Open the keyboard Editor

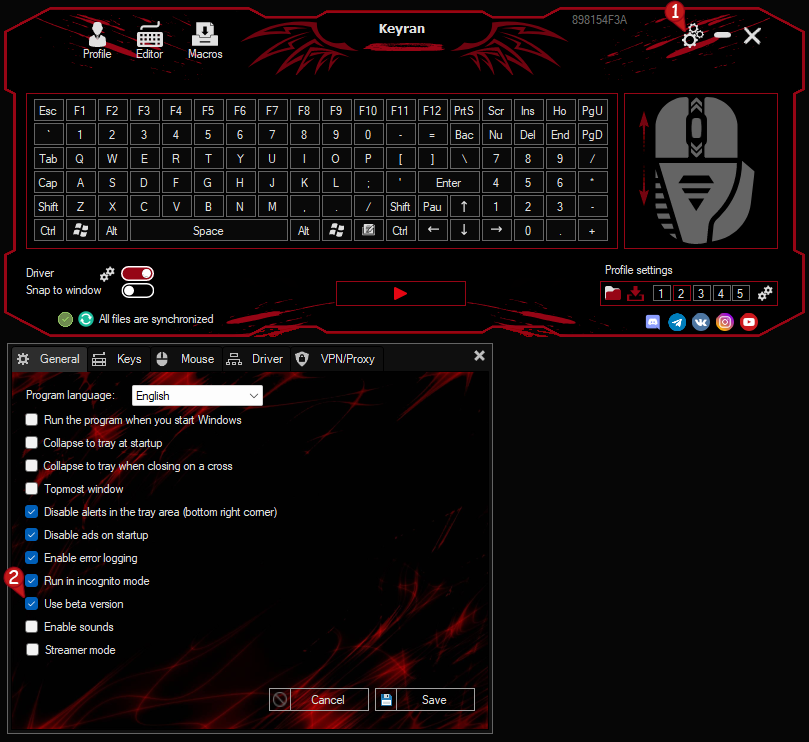(149, 40)
